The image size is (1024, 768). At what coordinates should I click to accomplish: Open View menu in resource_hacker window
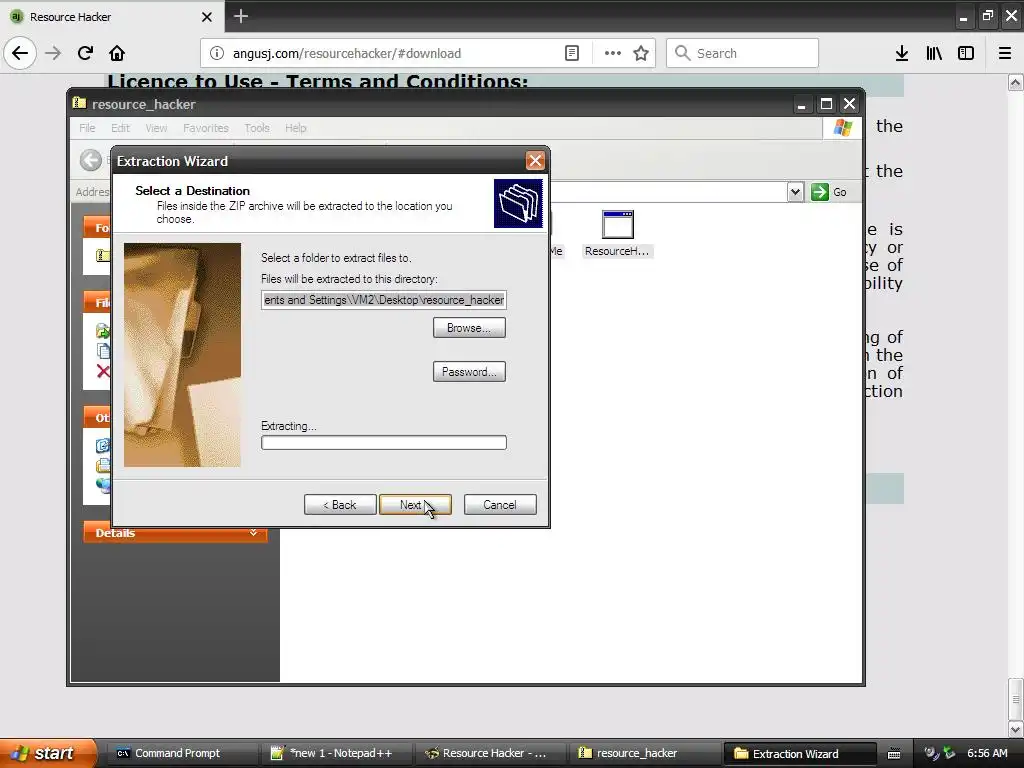tap(156, 128)
